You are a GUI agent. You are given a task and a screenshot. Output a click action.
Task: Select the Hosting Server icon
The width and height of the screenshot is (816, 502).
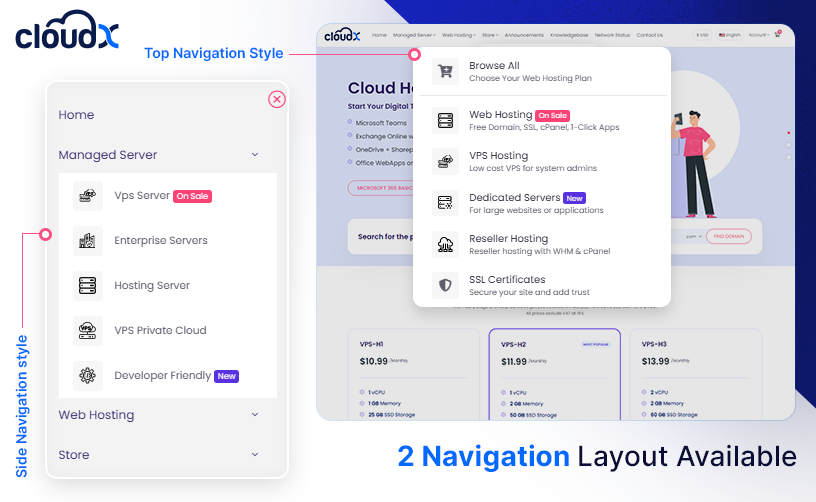(x=88, y=286)
